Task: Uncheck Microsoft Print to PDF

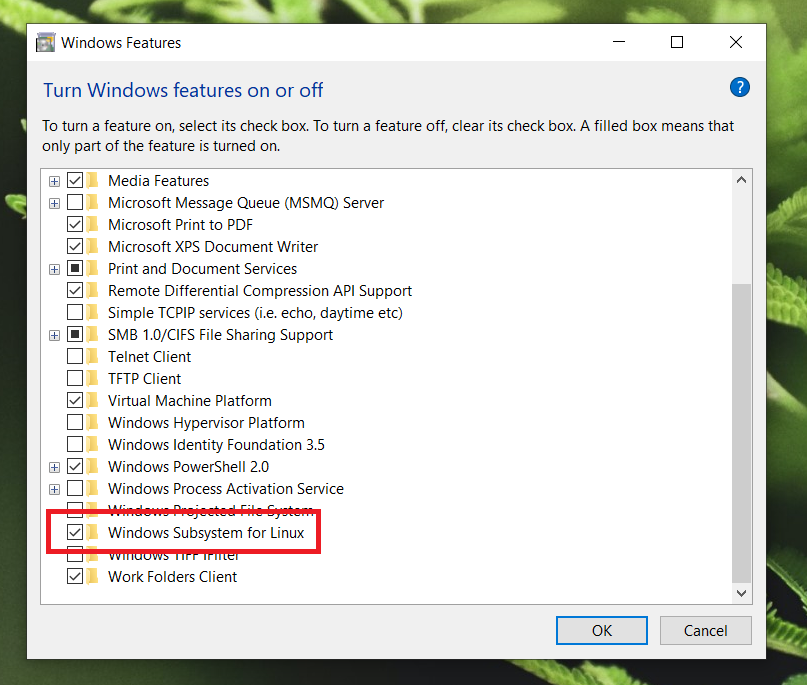Action: (75, 224)
